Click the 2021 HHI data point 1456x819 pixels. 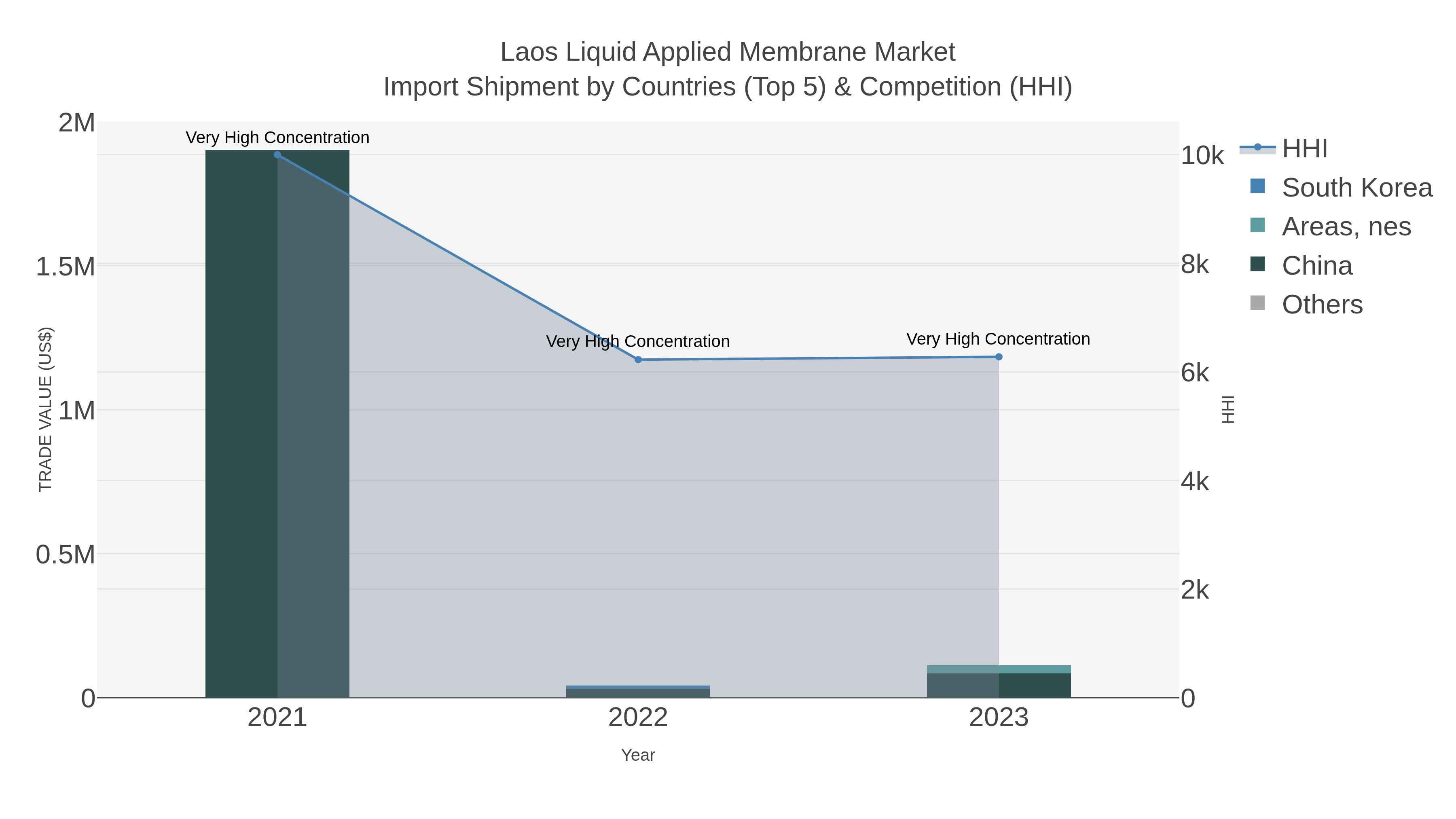tap(277, 155)
